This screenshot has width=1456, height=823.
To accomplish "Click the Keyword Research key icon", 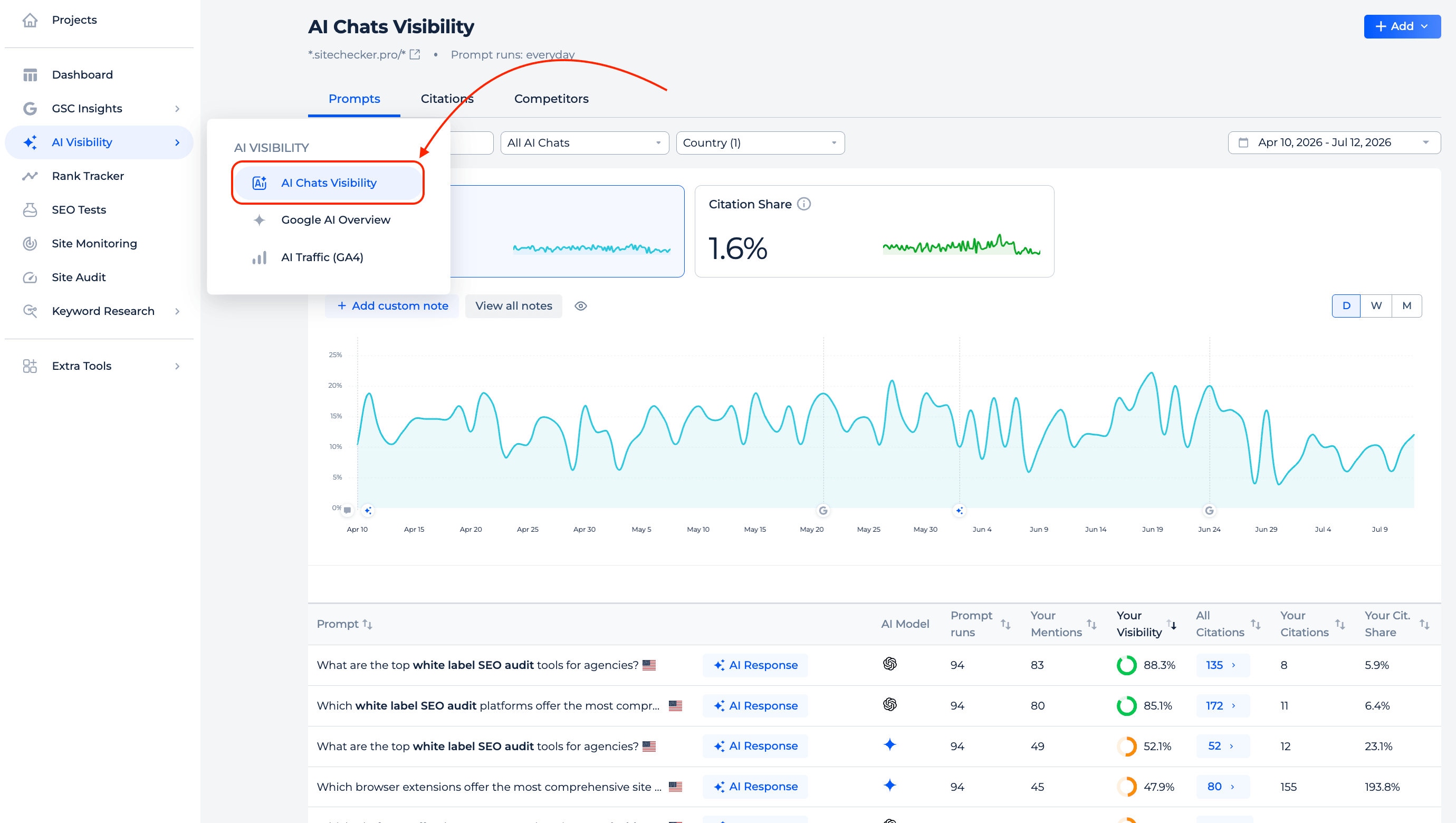I will tap(30, 311).
